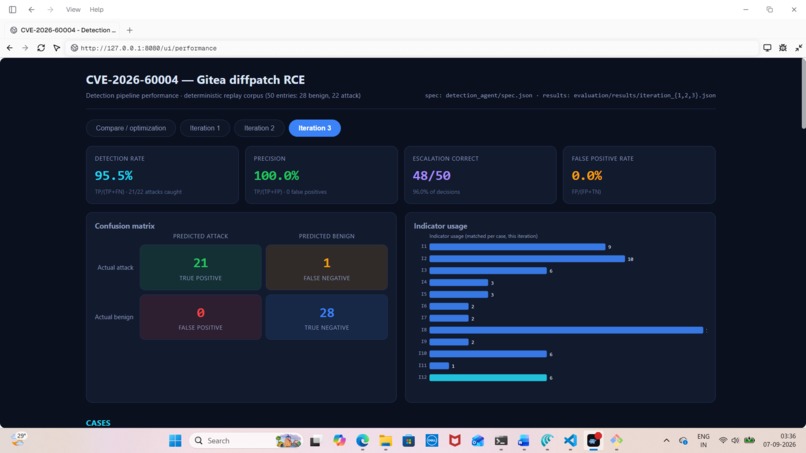Open Microsoft Edge from the taskbar
Screen dimensions: 806x453
point(362,441)
